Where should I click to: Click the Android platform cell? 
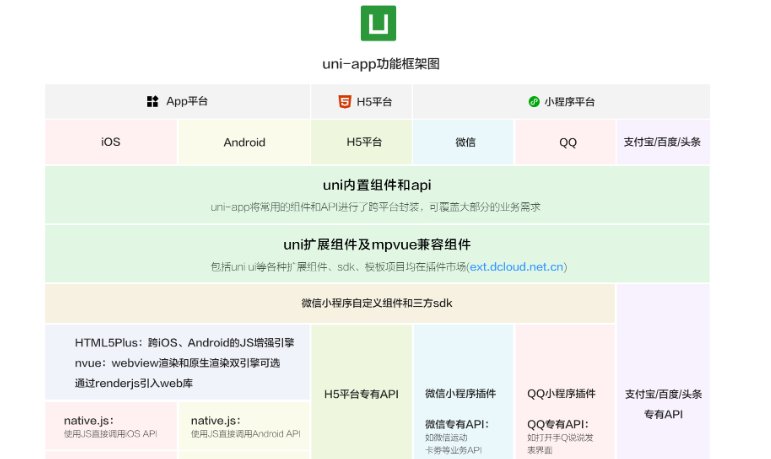244,142
